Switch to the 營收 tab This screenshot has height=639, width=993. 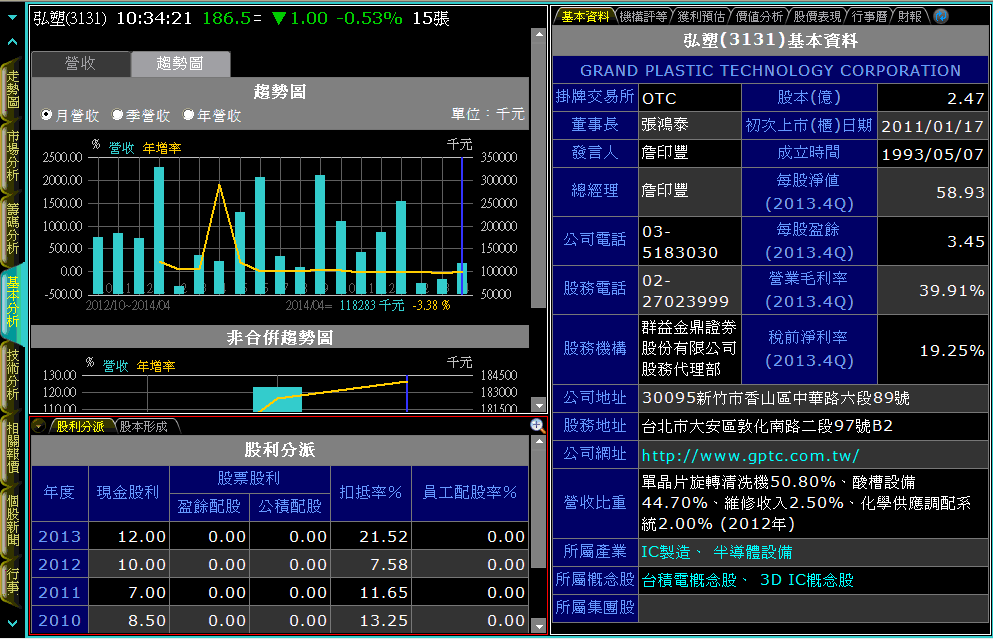(80, 63)
